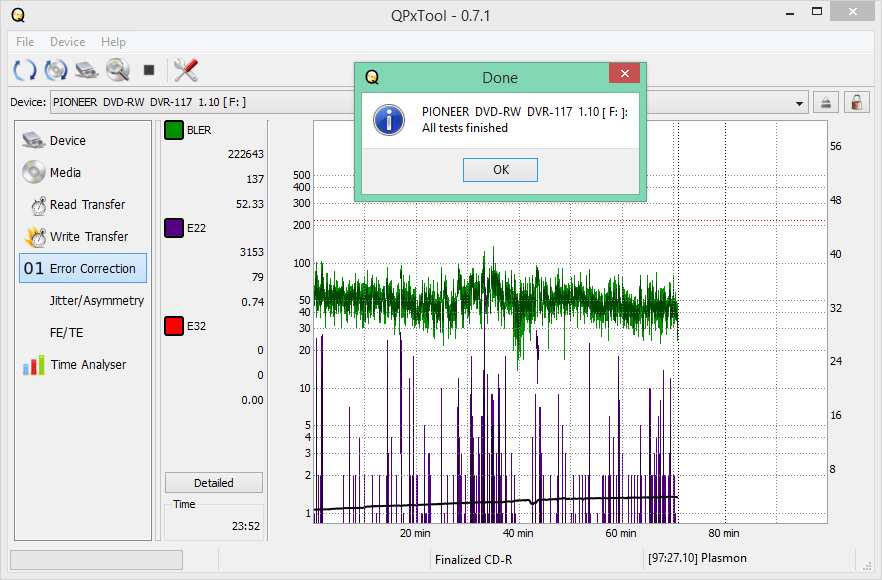Open the Help menu

(x=113, y=42)
